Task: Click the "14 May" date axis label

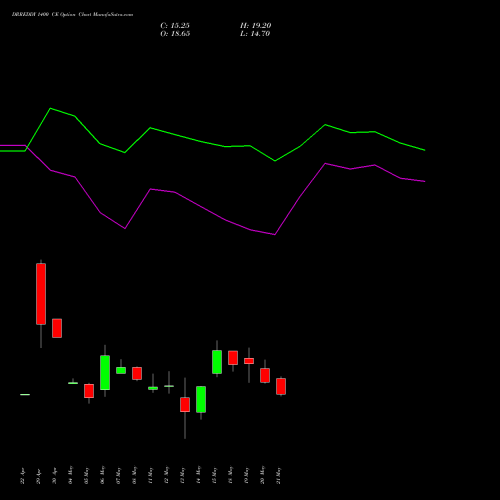Action: coord(198,475)
